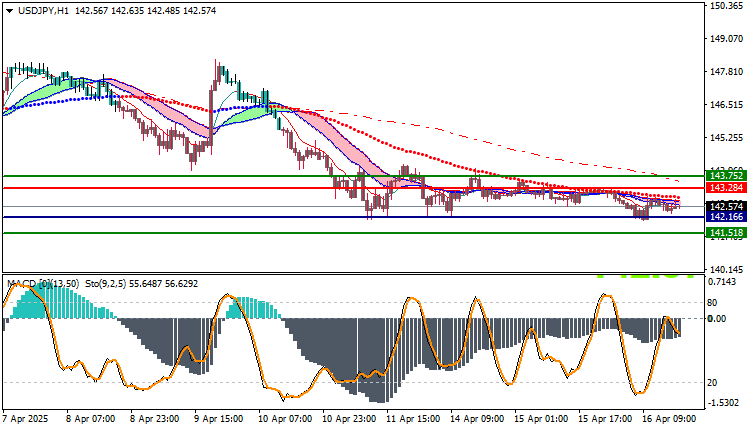The height and width of the screenshot is (430, 750).
Task: Click the 16 Apr 09:00 time label
Action: (x=669, y=419)
